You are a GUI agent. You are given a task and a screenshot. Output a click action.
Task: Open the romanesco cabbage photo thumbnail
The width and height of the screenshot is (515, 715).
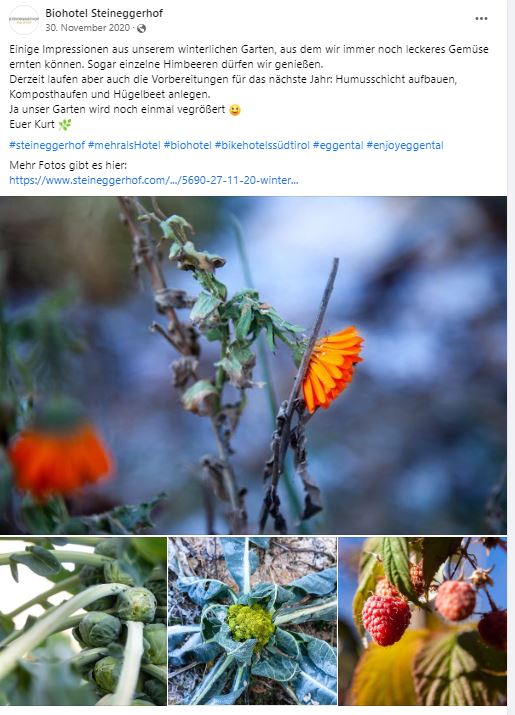point(252,621)
